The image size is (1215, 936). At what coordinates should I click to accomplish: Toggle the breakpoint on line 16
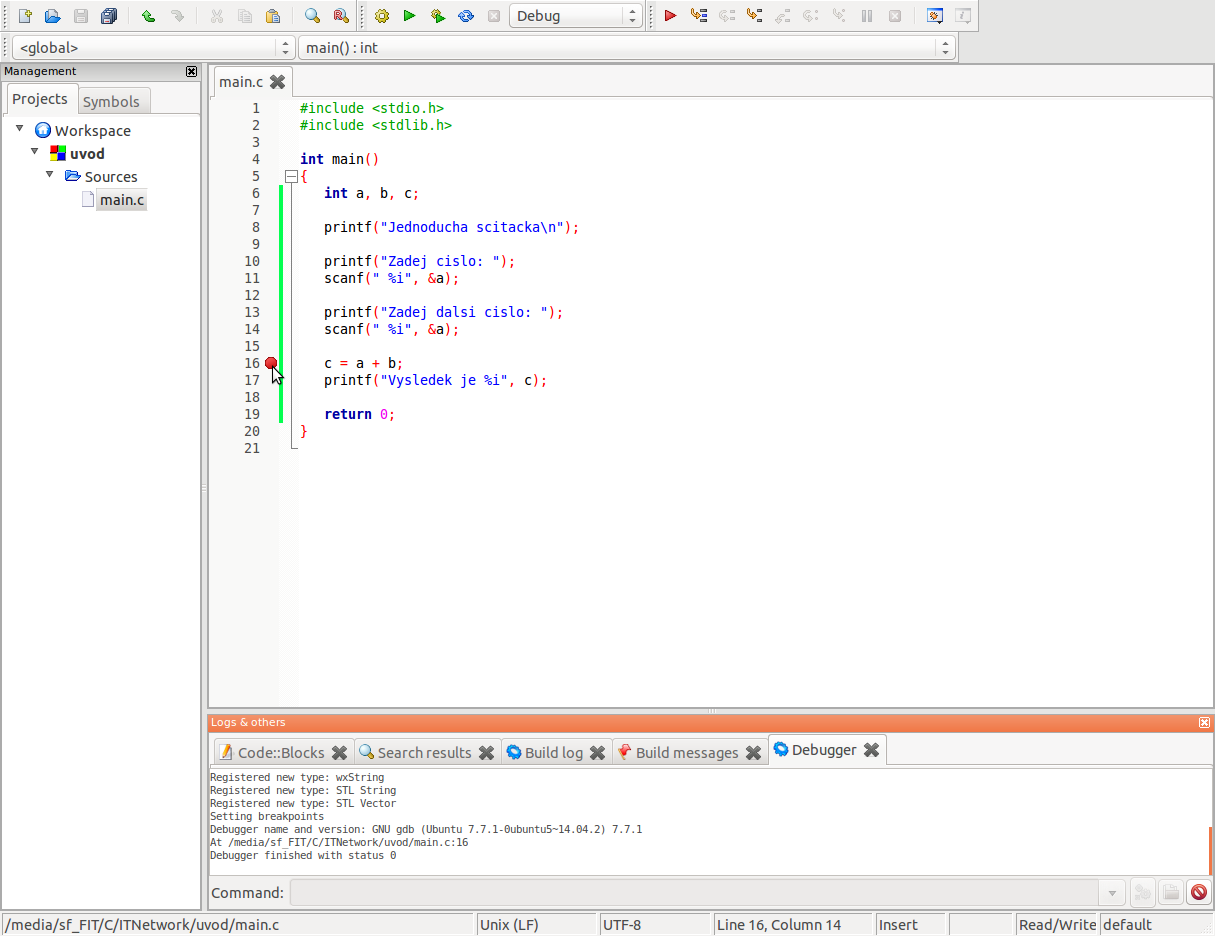click(271, 362)
